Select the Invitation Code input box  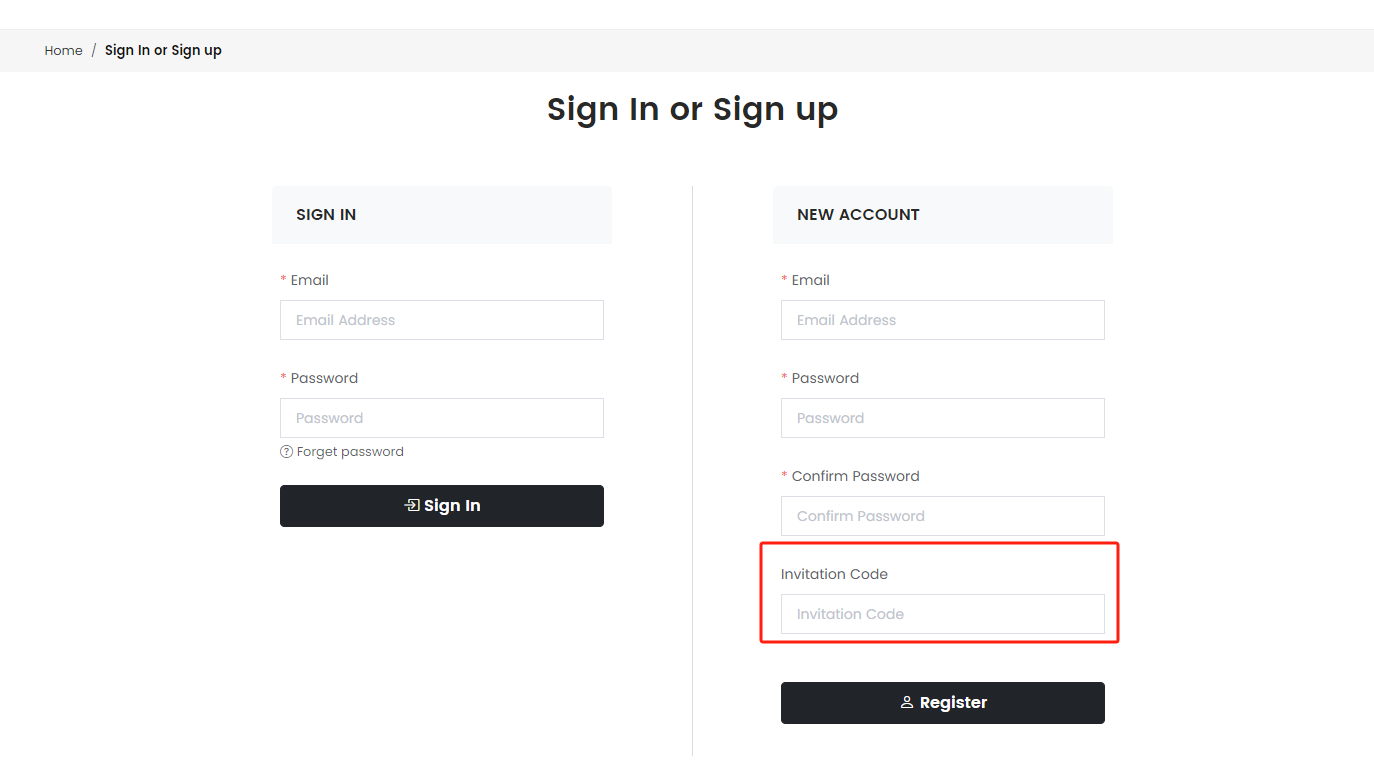click(942, 614)
